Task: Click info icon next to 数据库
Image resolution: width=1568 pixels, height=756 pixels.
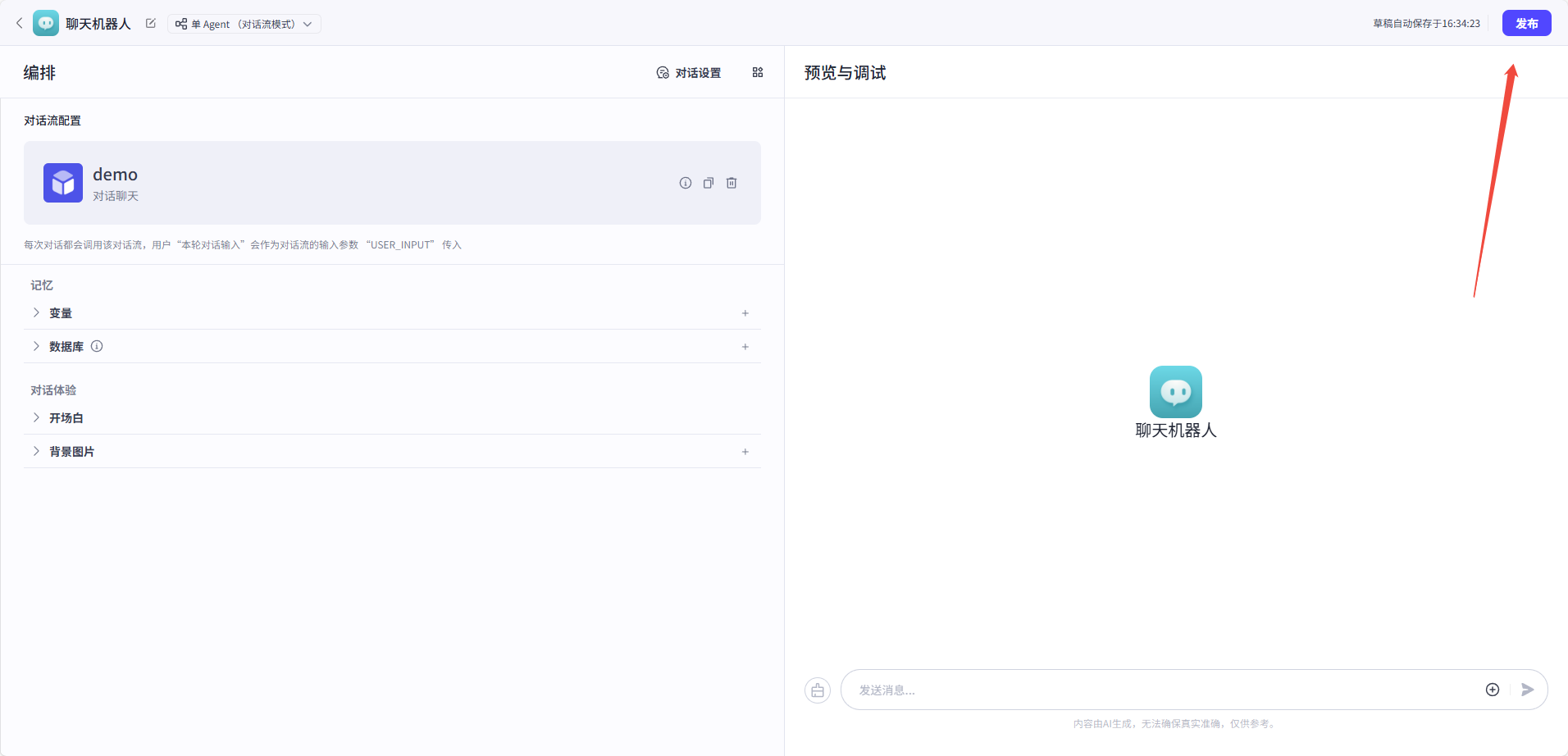Action: tap(97, 346)
